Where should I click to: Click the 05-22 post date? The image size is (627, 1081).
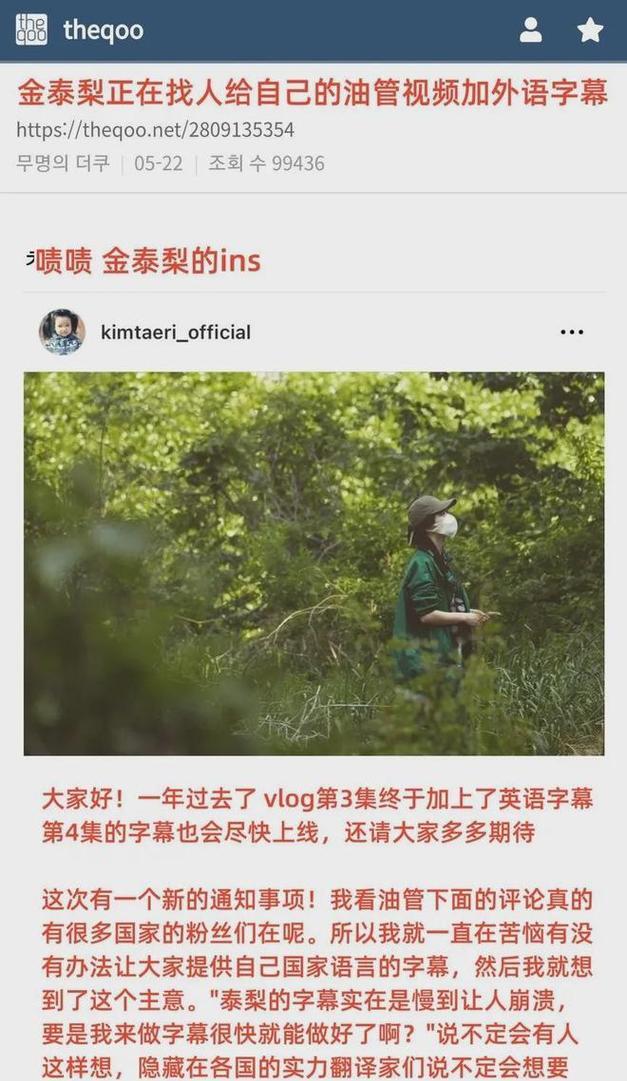pyautogui.click(x=159, y=163)
